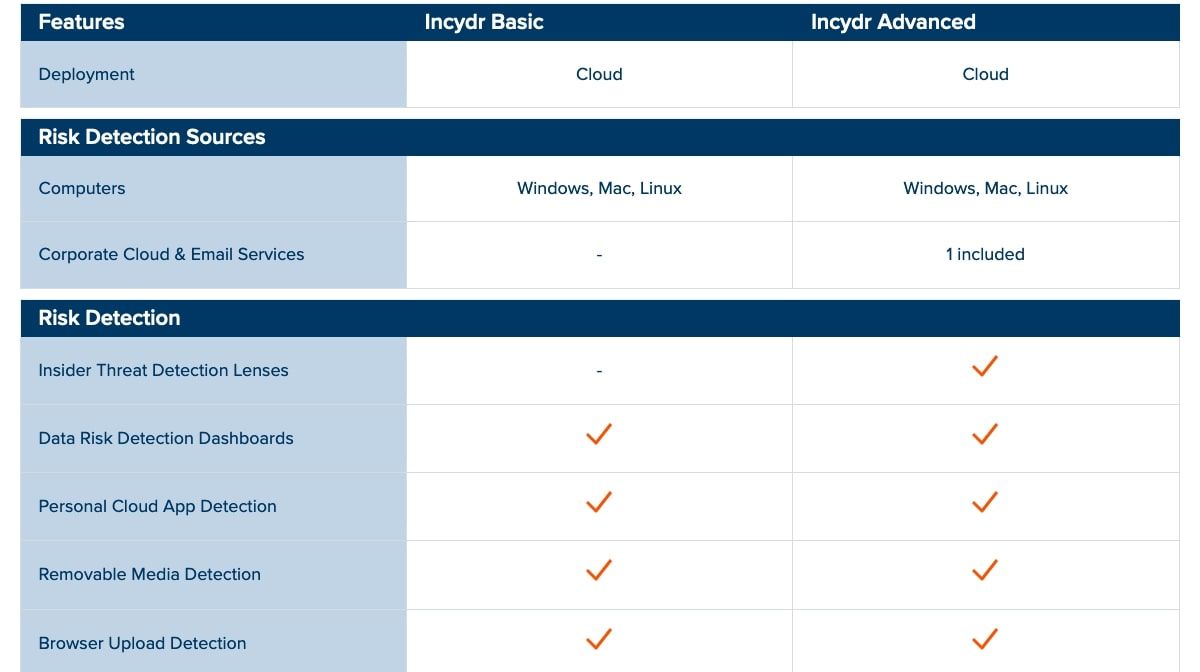This screenshot has width=1200, height=672.
Task: Click the Incydr Advanced Personal Cloud App checkmark
Action: 985,503
